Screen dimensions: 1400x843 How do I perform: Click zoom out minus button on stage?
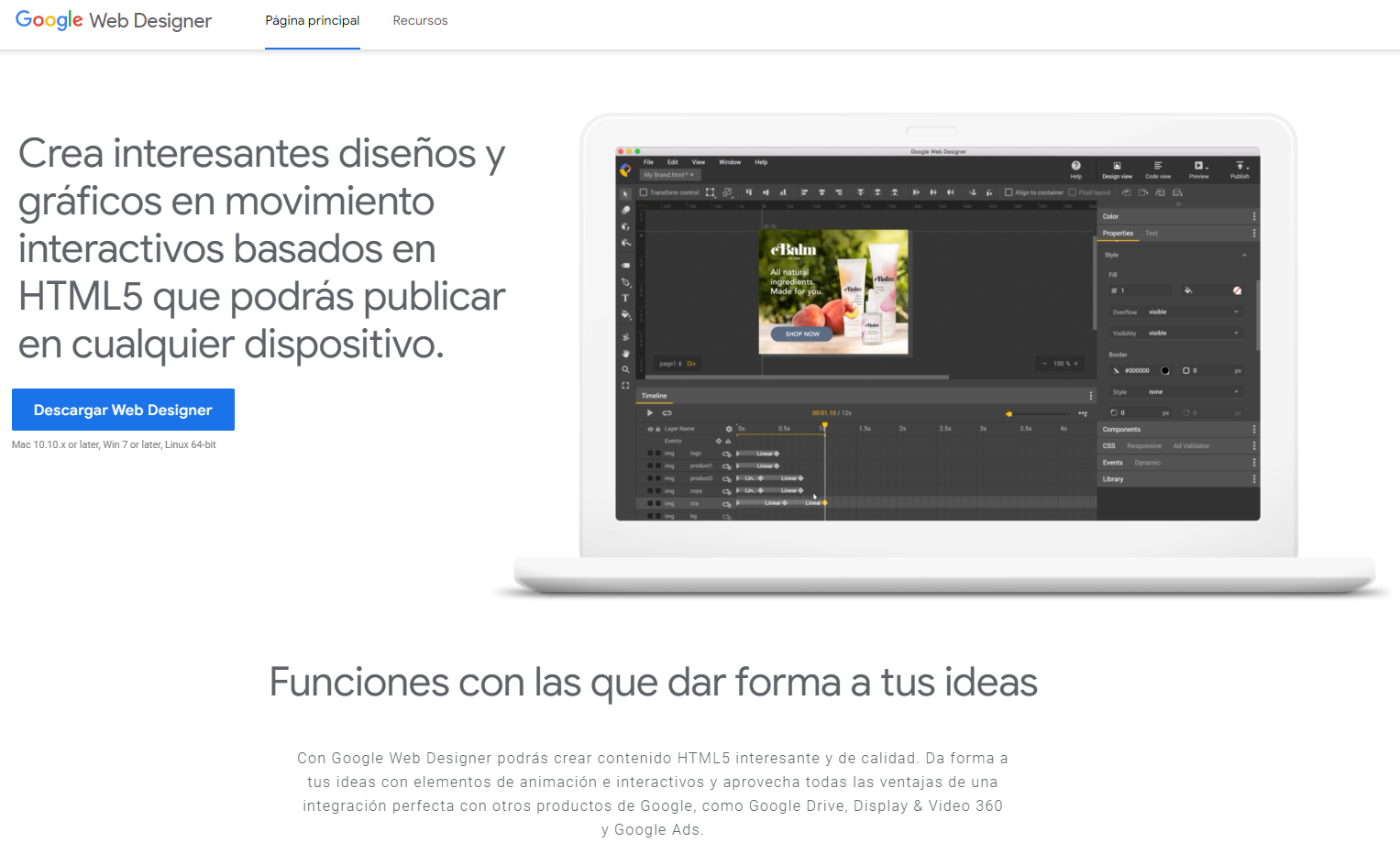(x=1044, y=364)
